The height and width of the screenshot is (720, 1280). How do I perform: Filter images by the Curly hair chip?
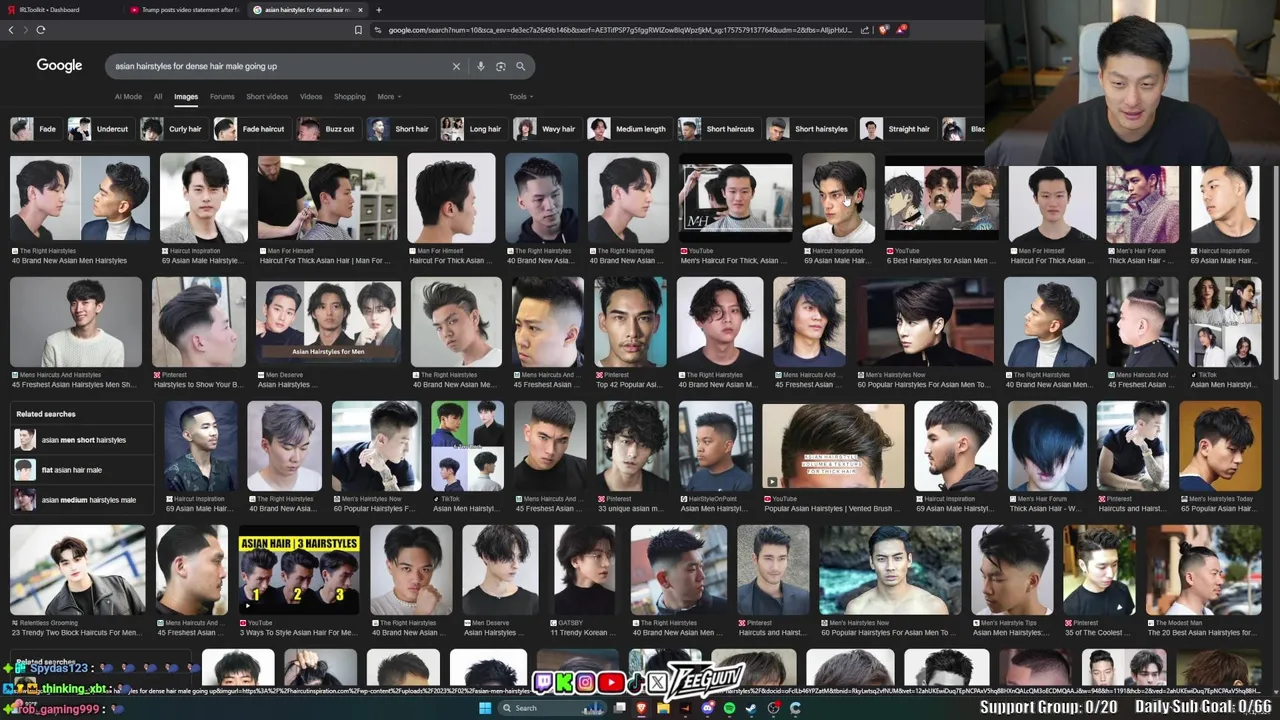172,129
